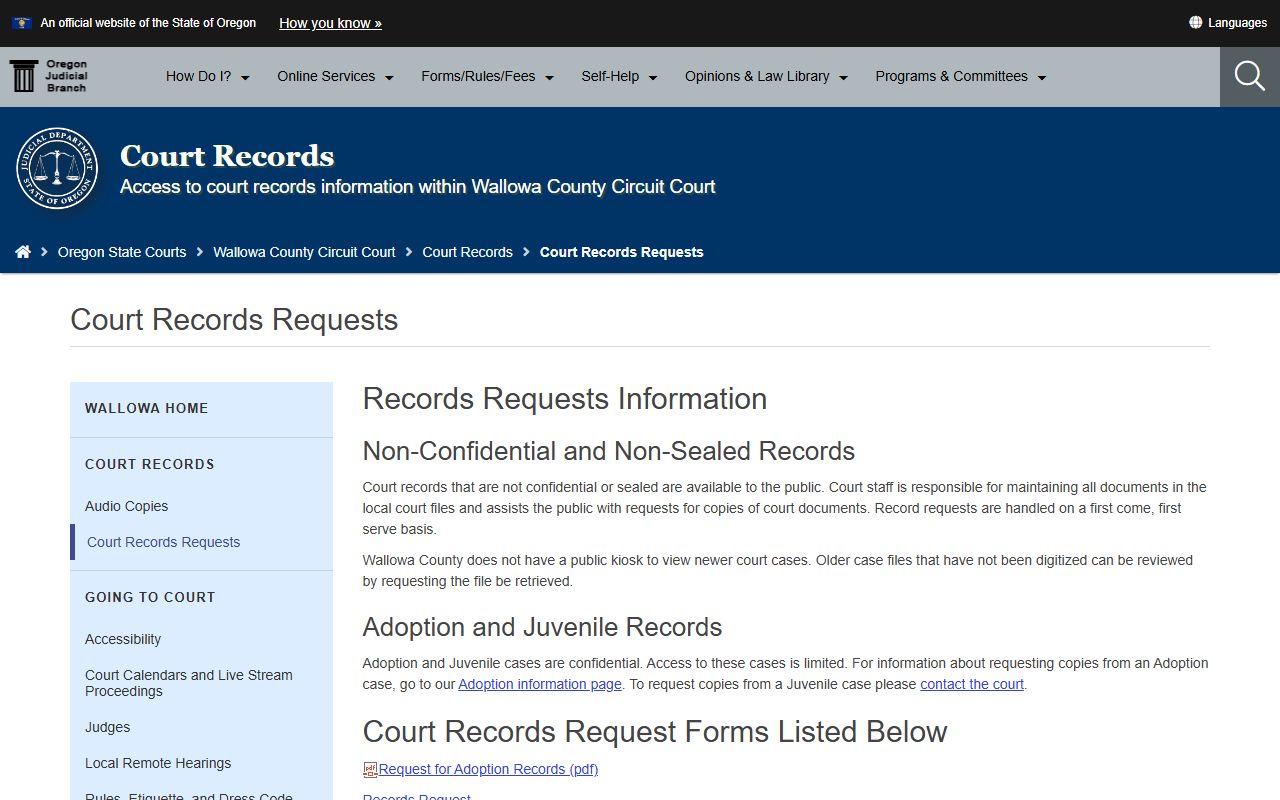
Task: Click Court Records Request Forms Listed Below heading
Action: (x=655, y=731)
